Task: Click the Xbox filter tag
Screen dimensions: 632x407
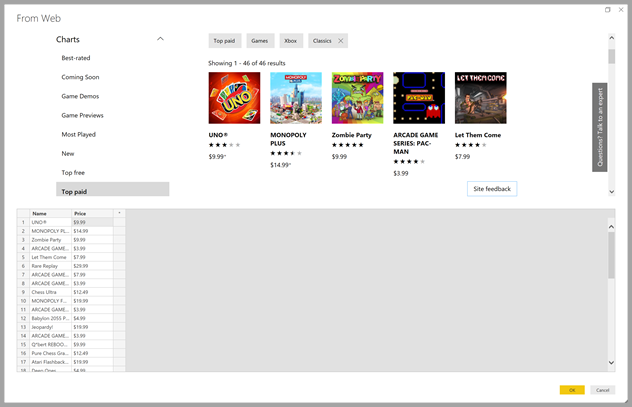Action: click(x=291, y=41)
